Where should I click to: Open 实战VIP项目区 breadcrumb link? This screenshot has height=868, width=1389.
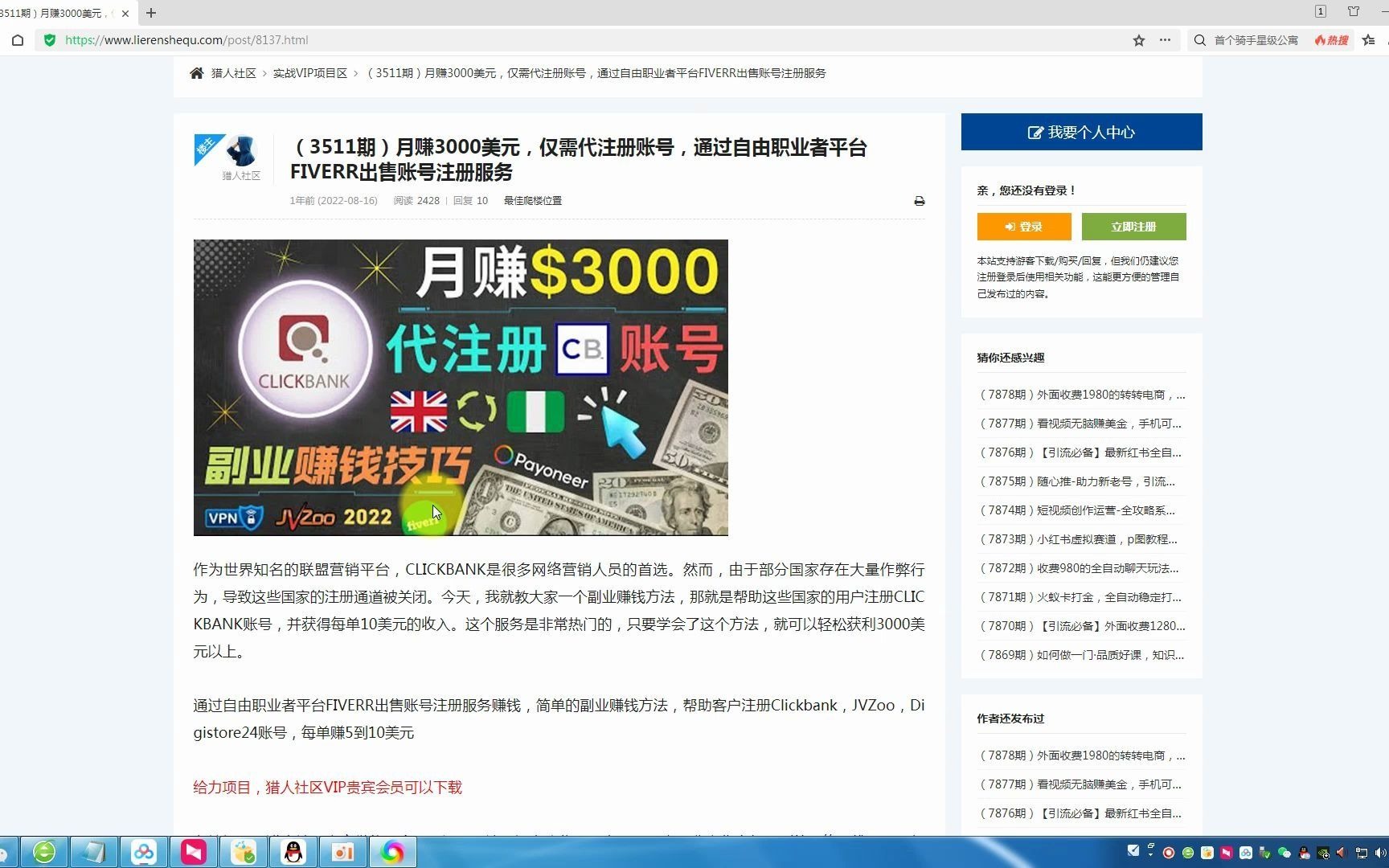310,73
